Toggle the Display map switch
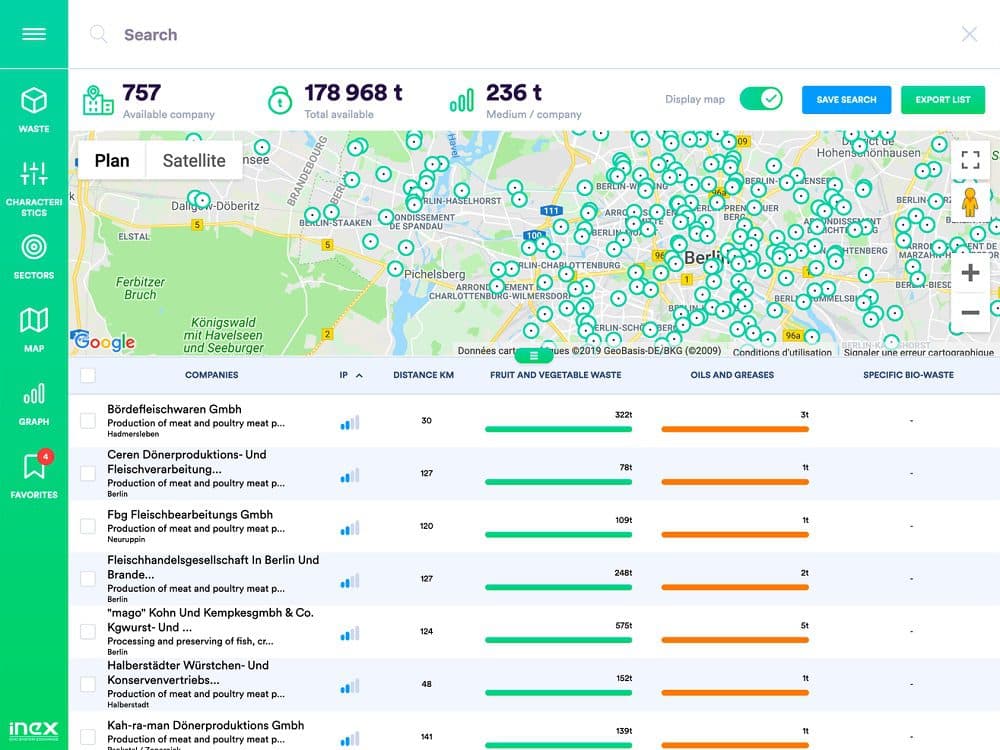 760,99
